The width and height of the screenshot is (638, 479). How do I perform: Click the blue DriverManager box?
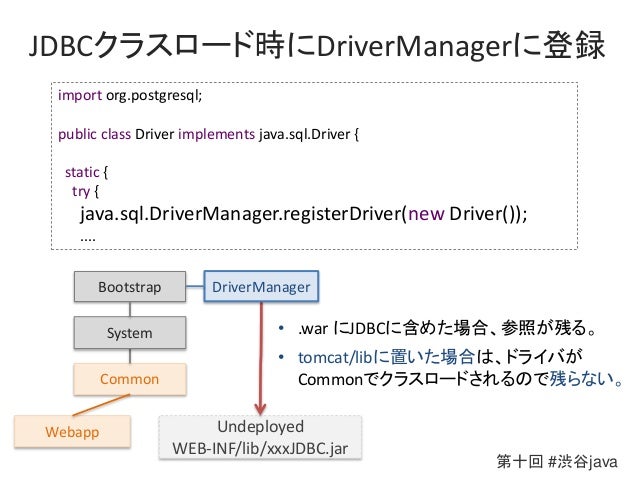coord(261,287)
